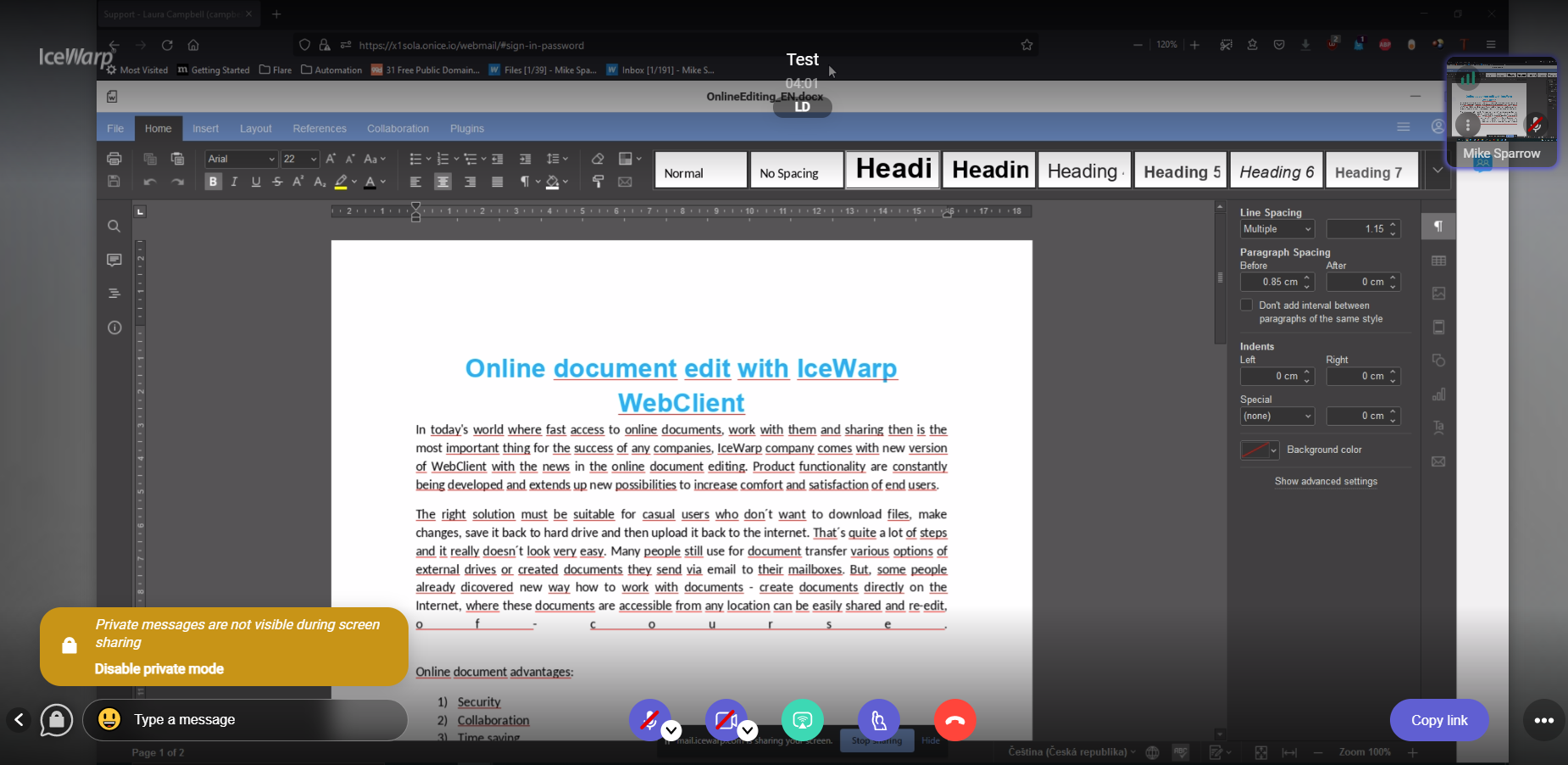Decrease the font size with the A-down icon
Screen dimensions: 1568x765
pos(350,159)
